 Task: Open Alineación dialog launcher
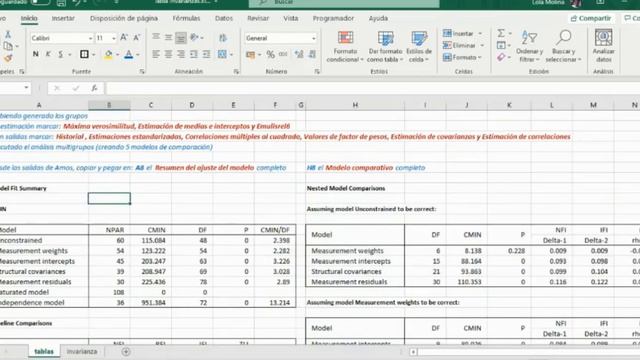point(236,71)
